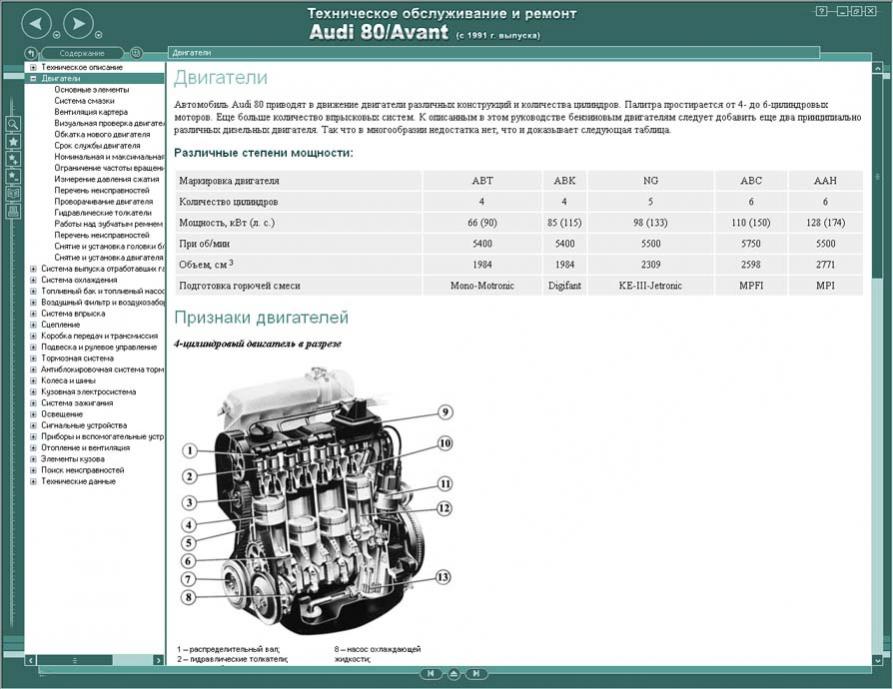
Task: Open Проворачивание двигателя topic
Action: point(104,202)
